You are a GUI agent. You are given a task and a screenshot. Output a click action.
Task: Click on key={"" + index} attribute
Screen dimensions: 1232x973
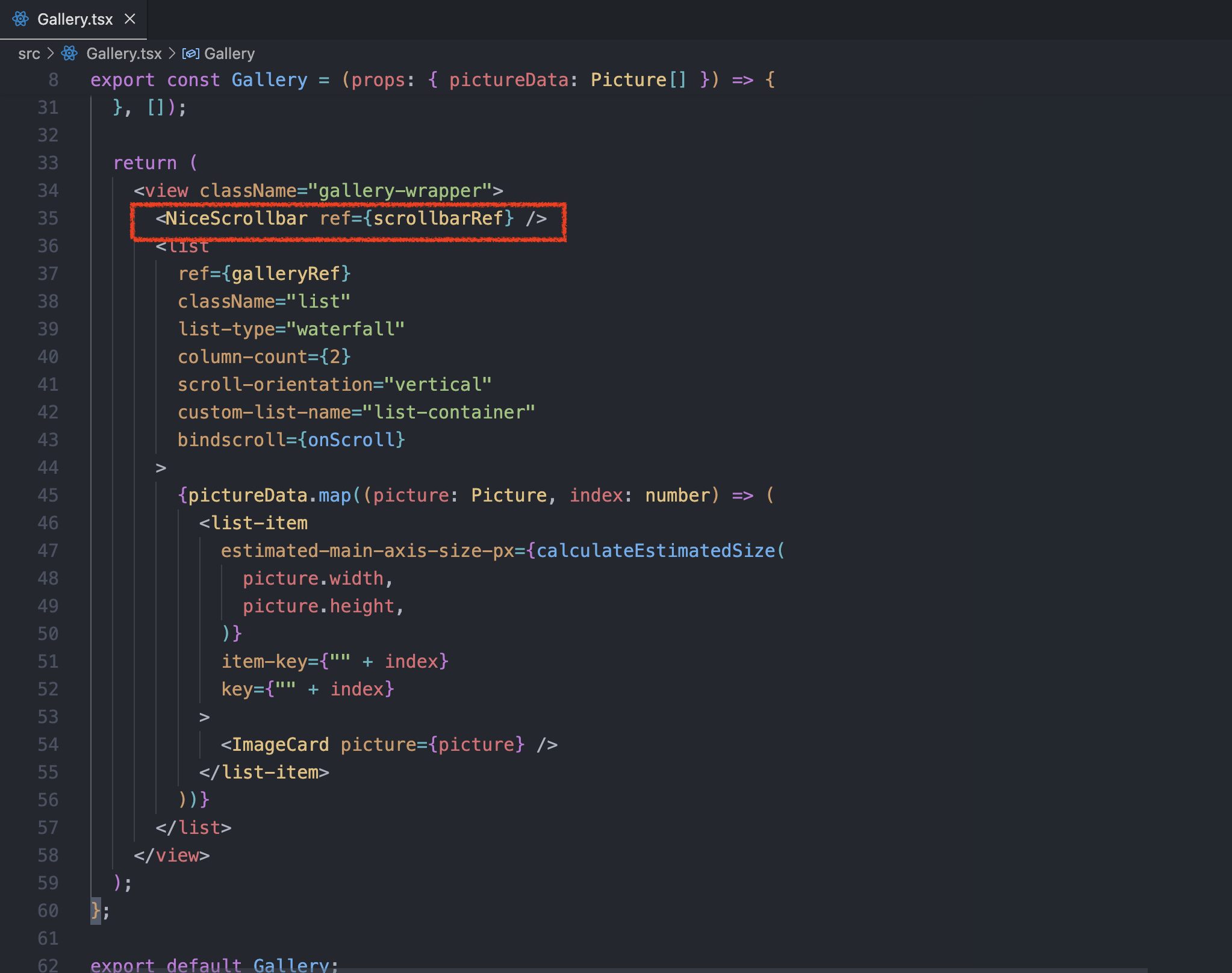click(308, 689)
